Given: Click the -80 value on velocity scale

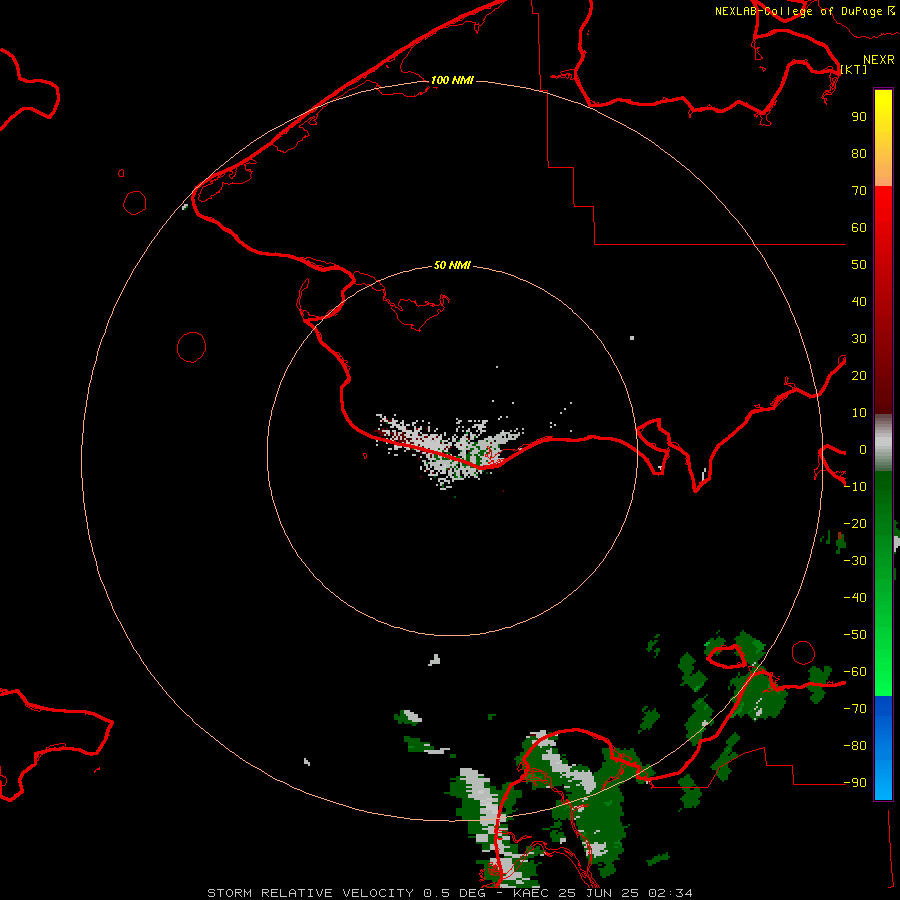Looking at the screenshot, I should [x=855, y=746].
